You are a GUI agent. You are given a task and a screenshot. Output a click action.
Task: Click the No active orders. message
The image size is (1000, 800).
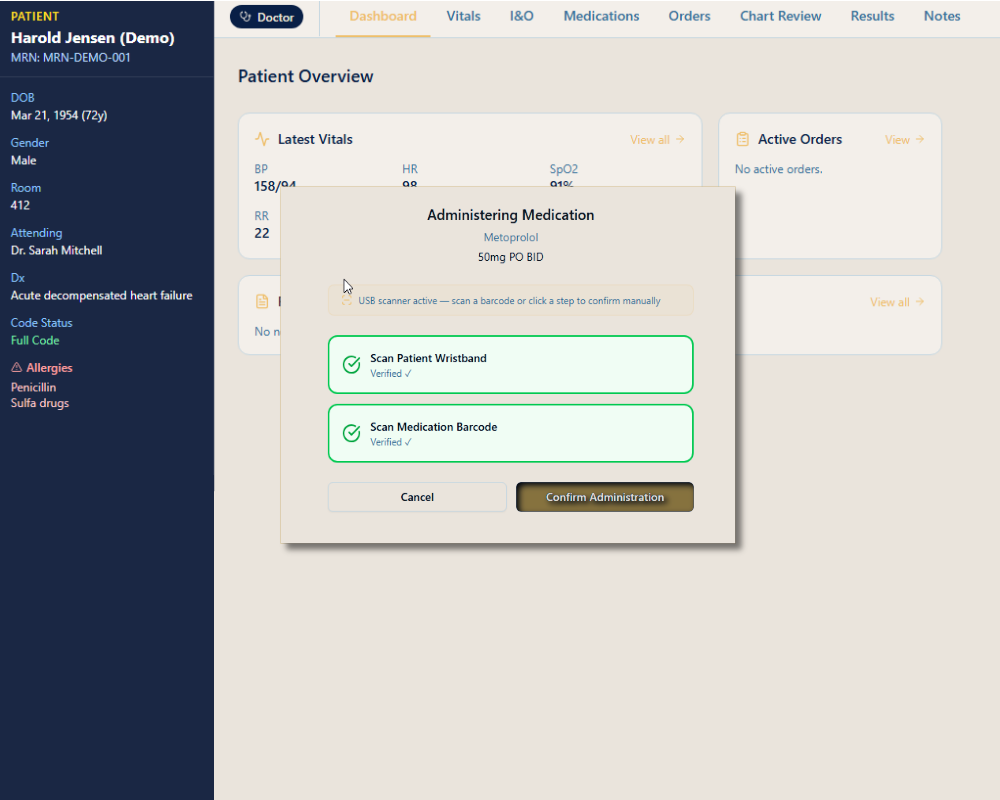pyautogui.click(x=778, y=169)
